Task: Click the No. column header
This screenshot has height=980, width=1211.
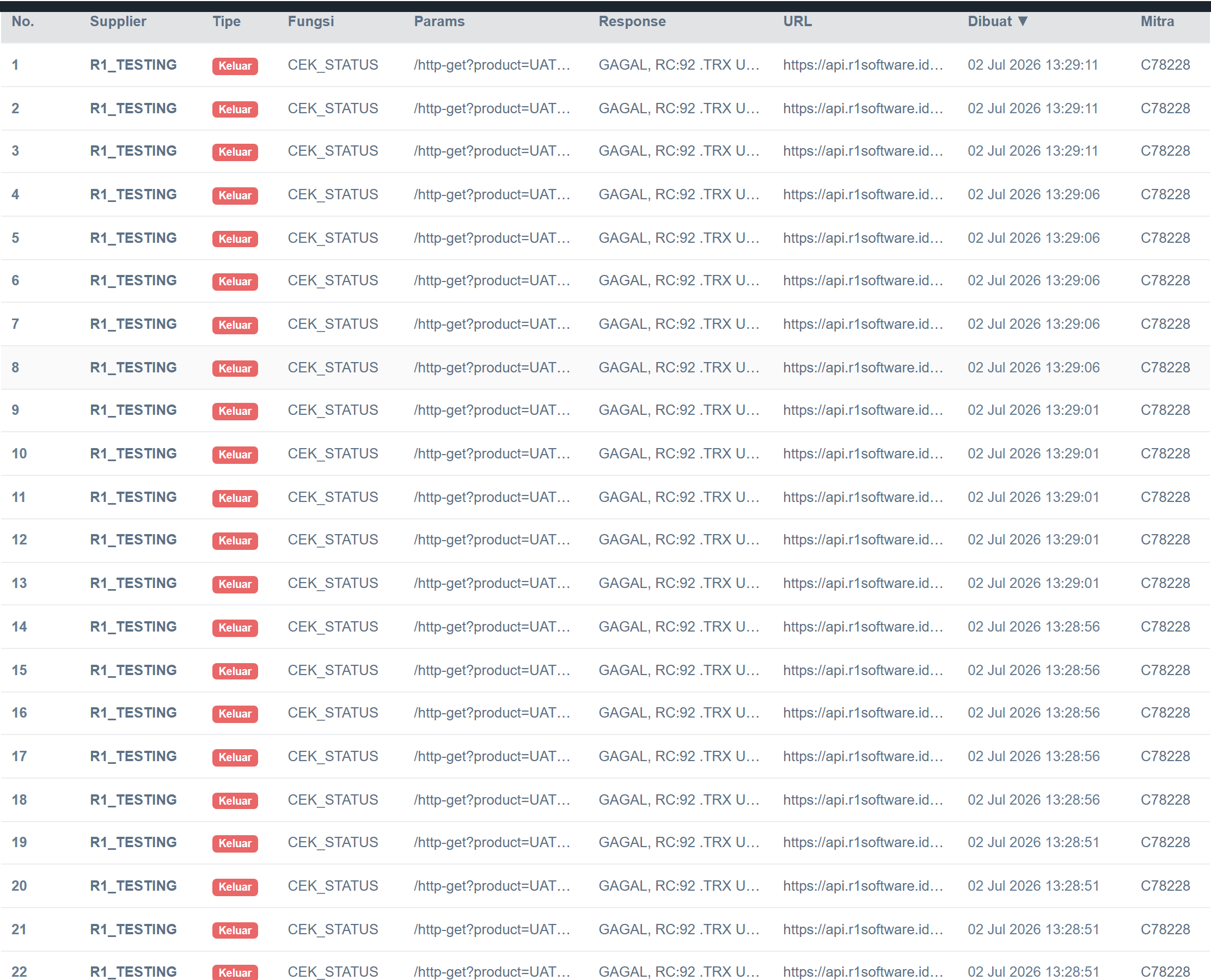Action: [x=23, y=21]
